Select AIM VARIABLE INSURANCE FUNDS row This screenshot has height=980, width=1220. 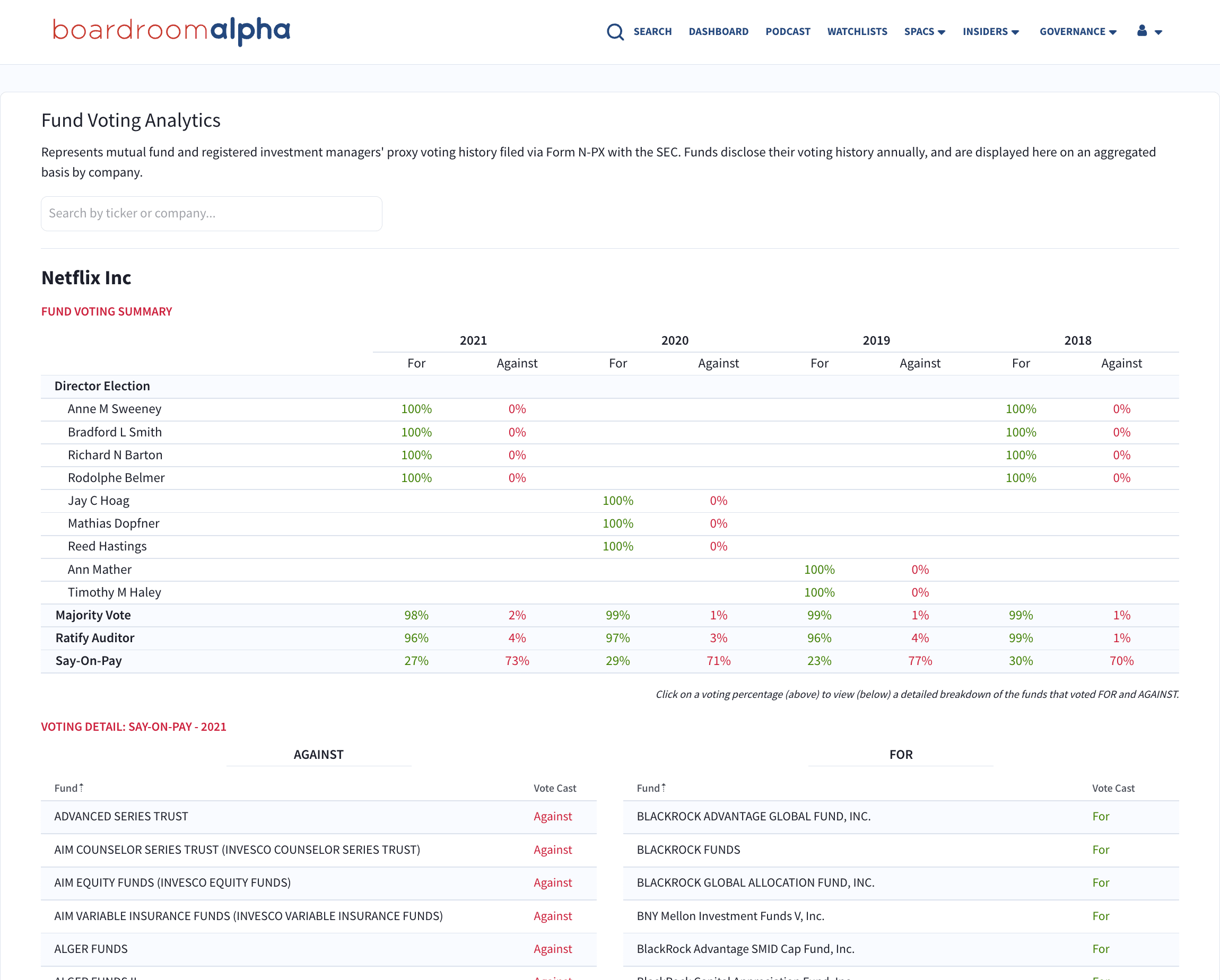319,916
